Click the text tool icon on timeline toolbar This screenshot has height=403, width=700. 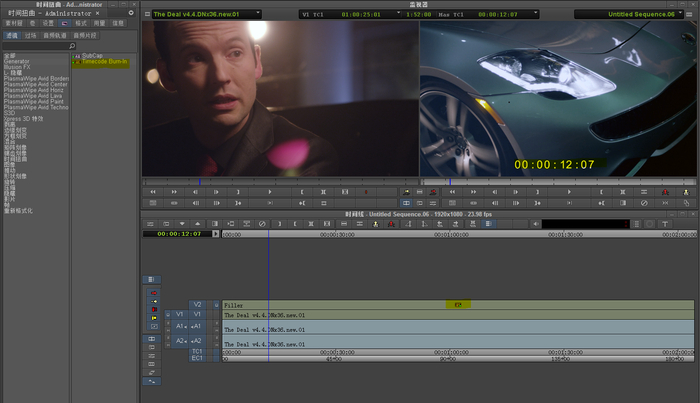coord(665,223)
